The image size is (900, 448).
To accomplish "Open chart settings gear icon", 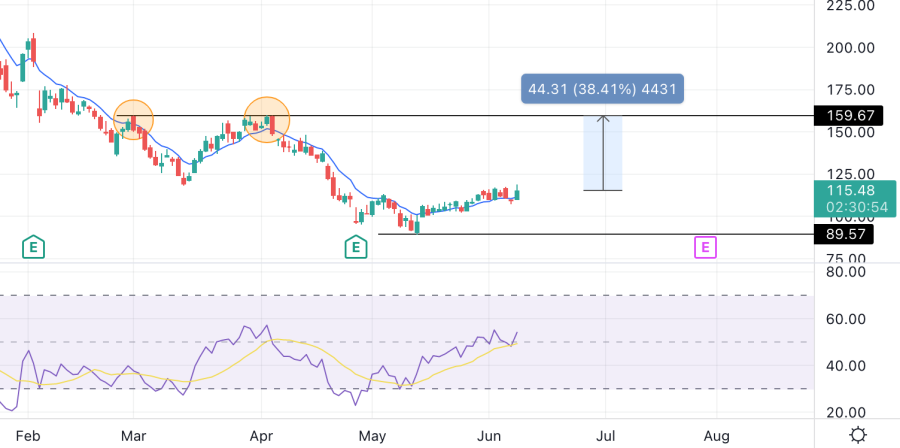I will [857, 435].
